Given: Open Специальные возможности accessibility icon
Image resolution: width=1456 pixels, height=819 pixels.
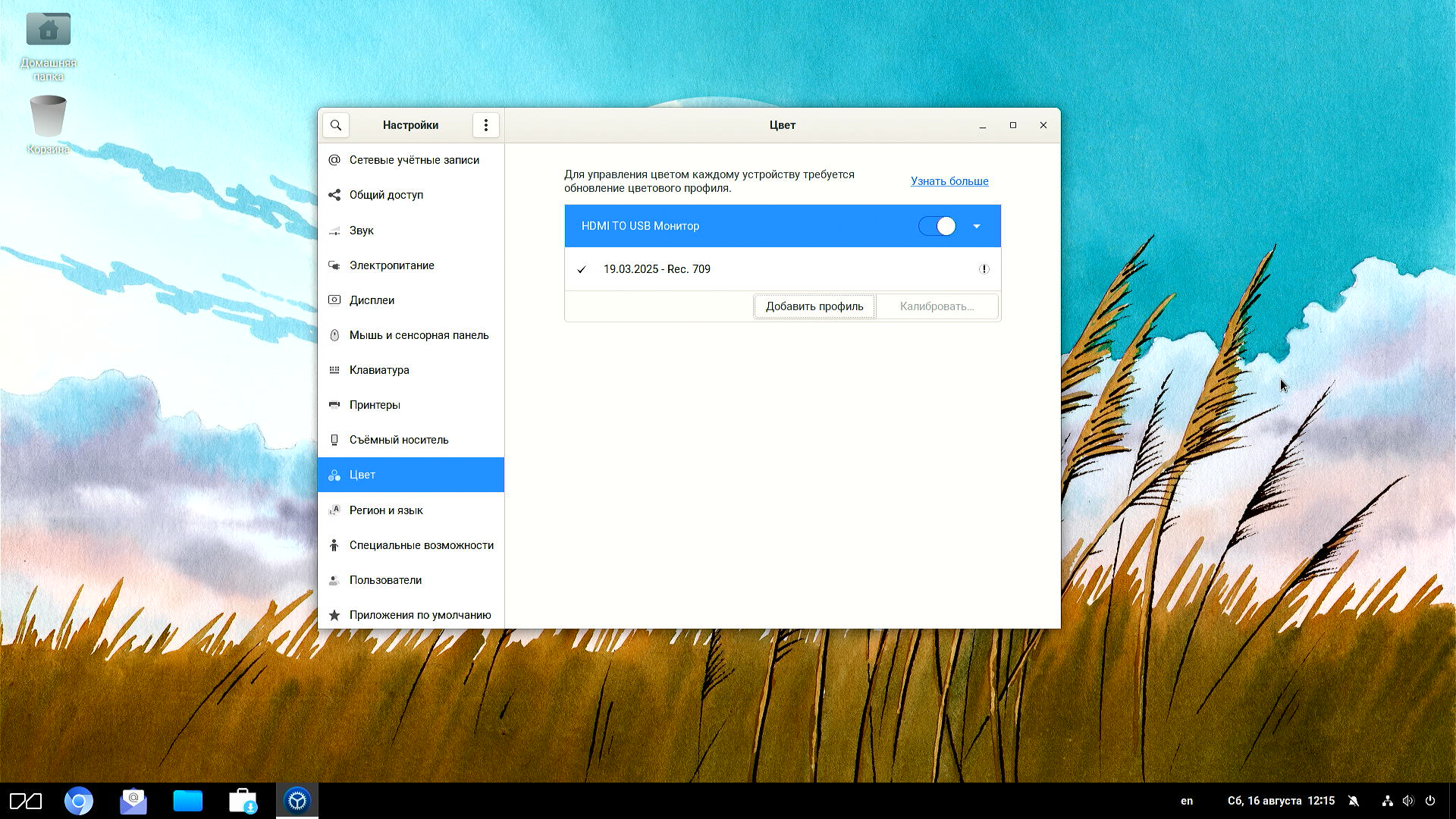Looking at the screenshot, I should click(334, 545).
